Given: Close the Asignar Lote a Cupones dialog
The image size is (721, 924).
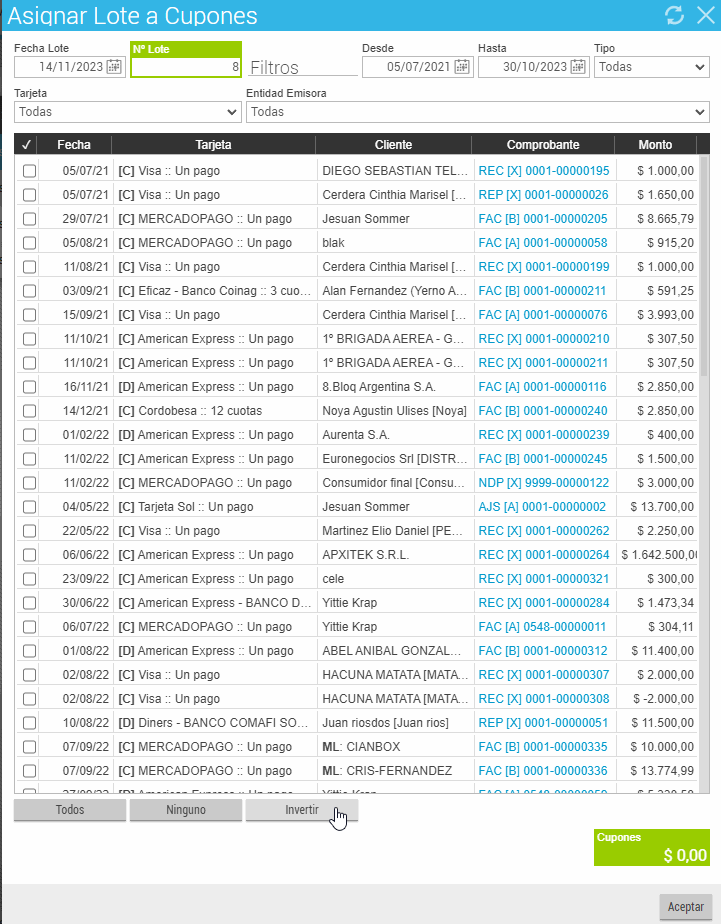Looking at the screenshot, I should tap(706, 15).
